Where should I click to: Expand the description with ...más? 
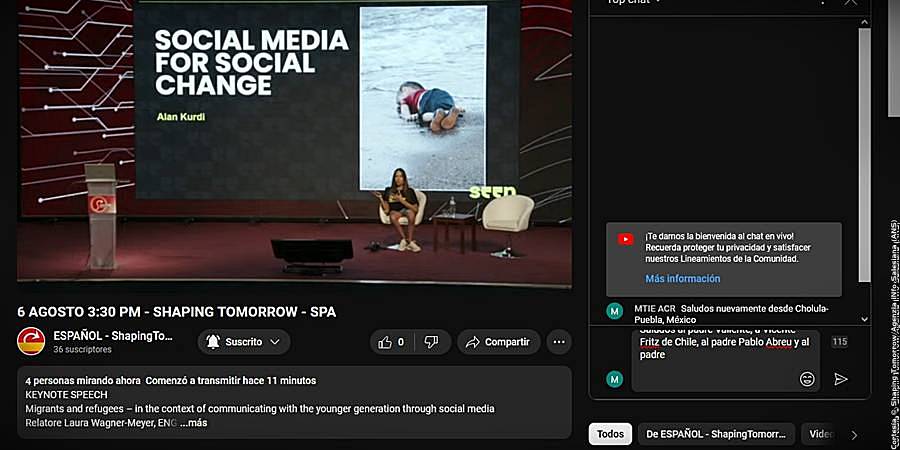point(193,423)
